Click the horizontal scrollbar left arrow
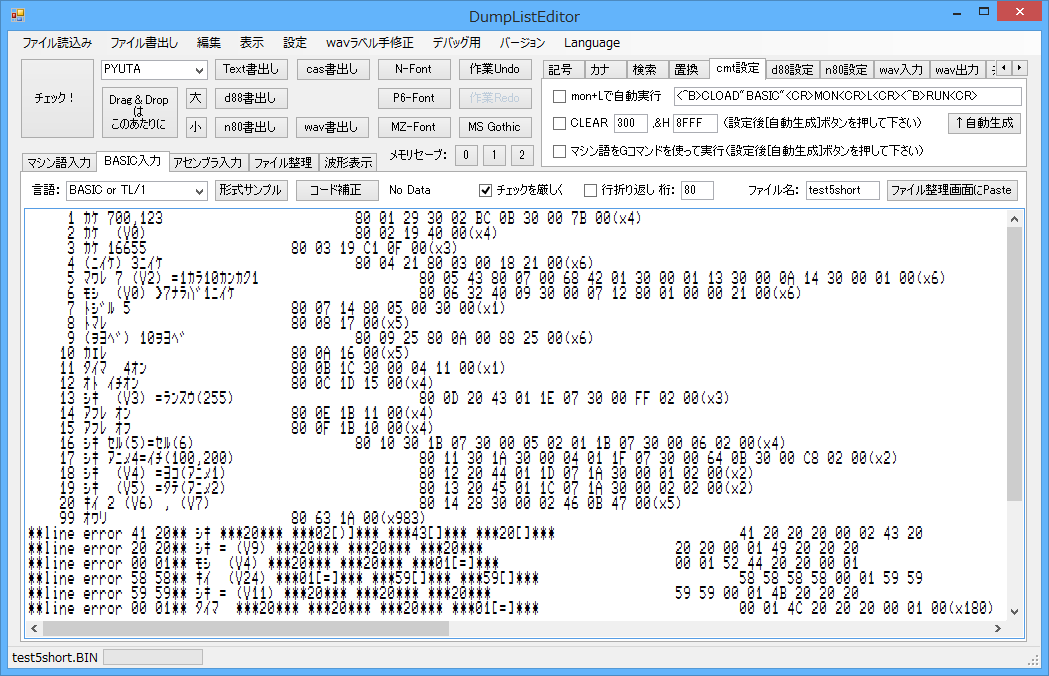Viewport: 1049px width, 676px height. tap(34, 628)
